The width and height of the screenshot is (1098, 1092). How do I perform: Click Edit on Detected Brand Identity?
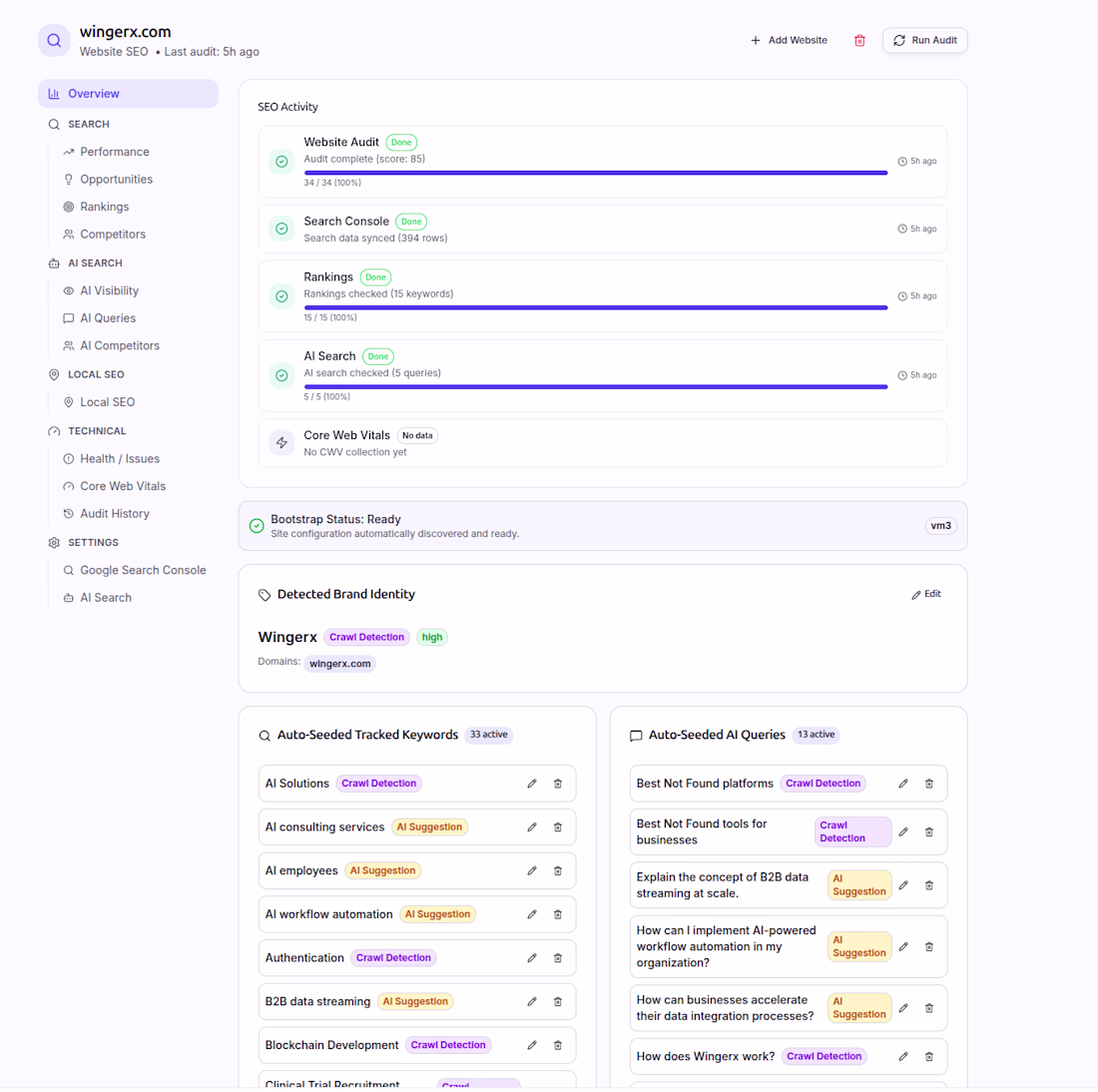click(925, 594)
